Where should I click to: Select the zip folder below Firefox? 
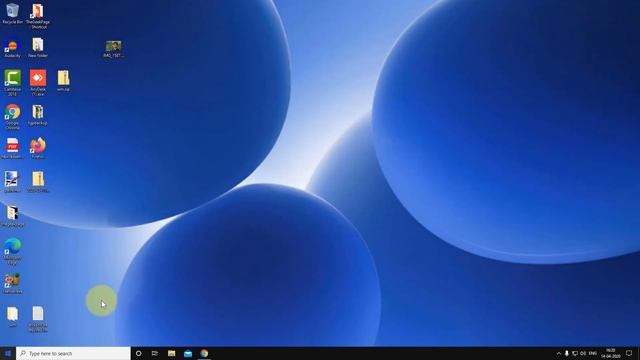(38, 182)
